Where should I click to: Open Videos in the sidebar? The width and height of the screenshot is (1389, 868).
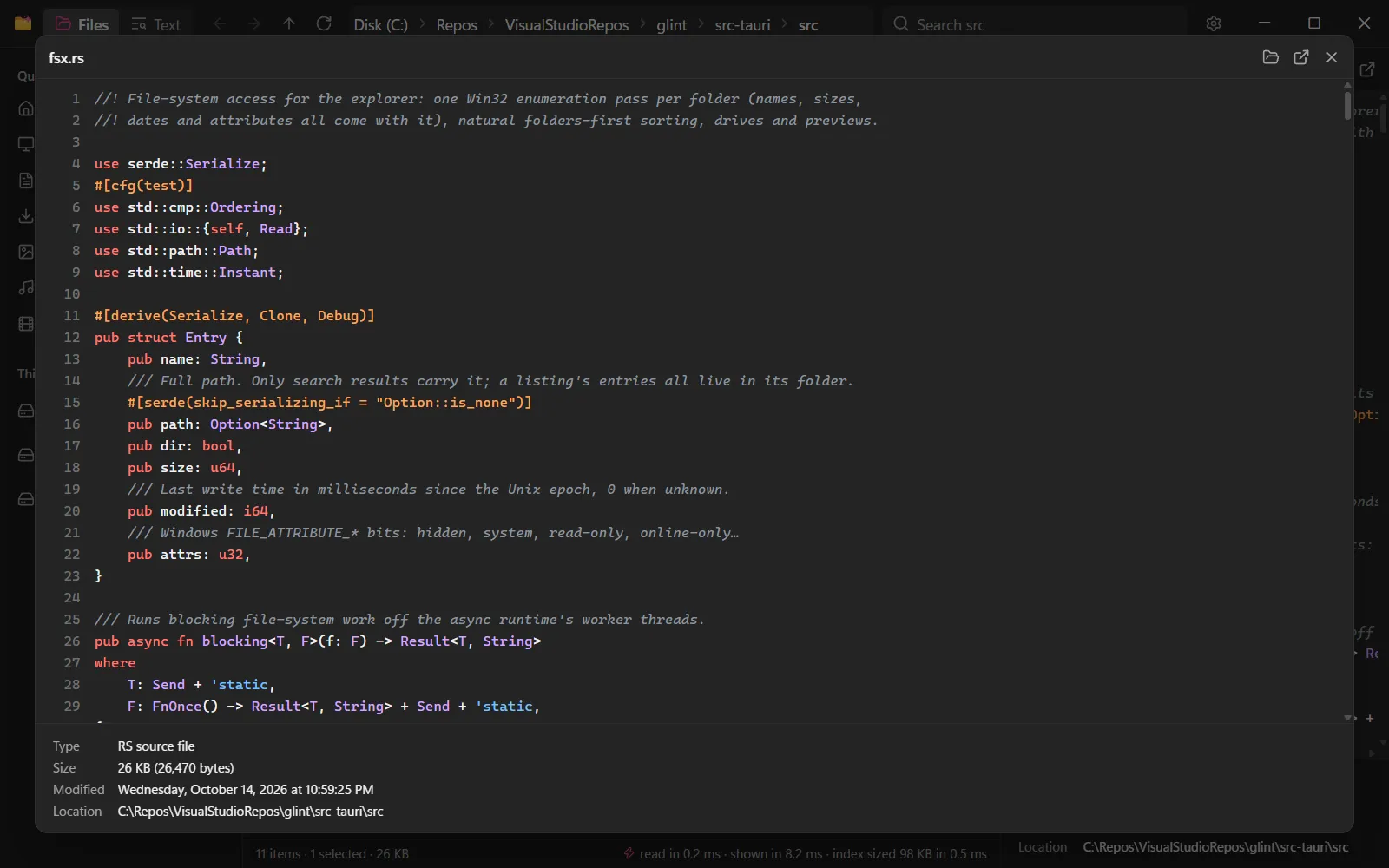click(x=26, y=324)
